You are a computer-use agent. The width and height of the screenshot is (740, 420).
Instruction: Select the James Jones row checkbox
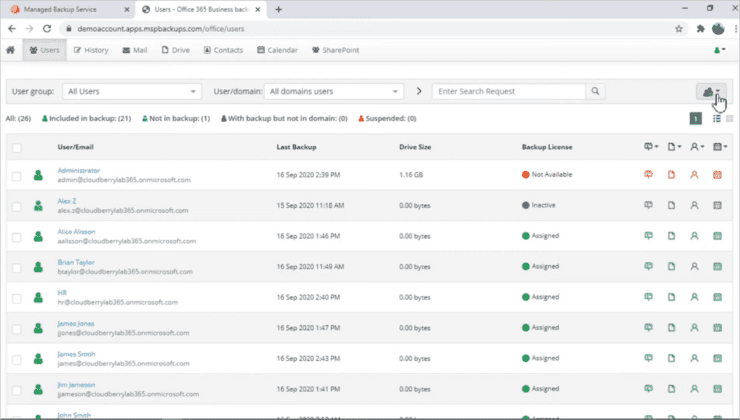(17, 329)
